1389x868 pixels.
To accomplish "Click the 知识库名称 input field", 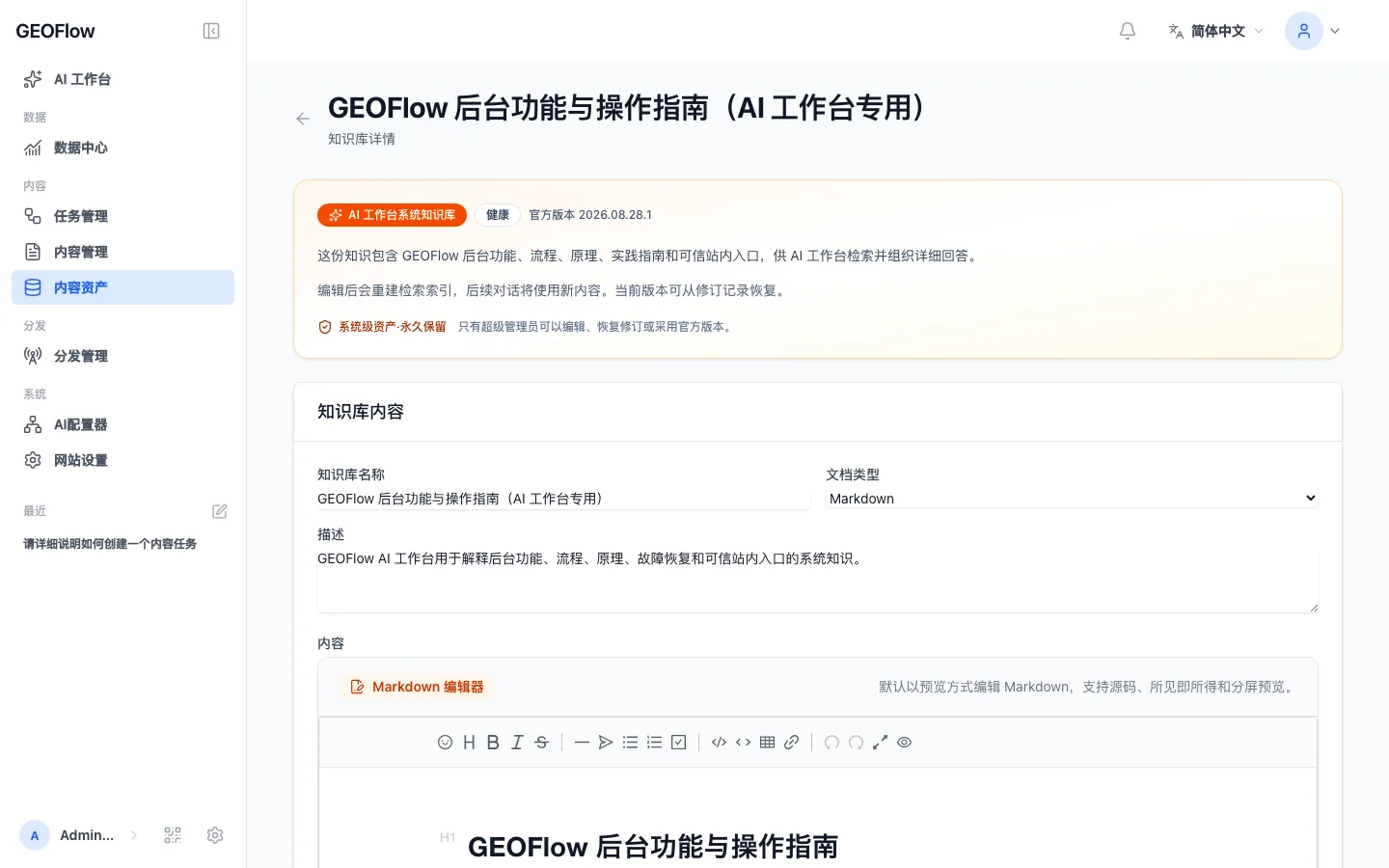I will [x=563, y=499].
